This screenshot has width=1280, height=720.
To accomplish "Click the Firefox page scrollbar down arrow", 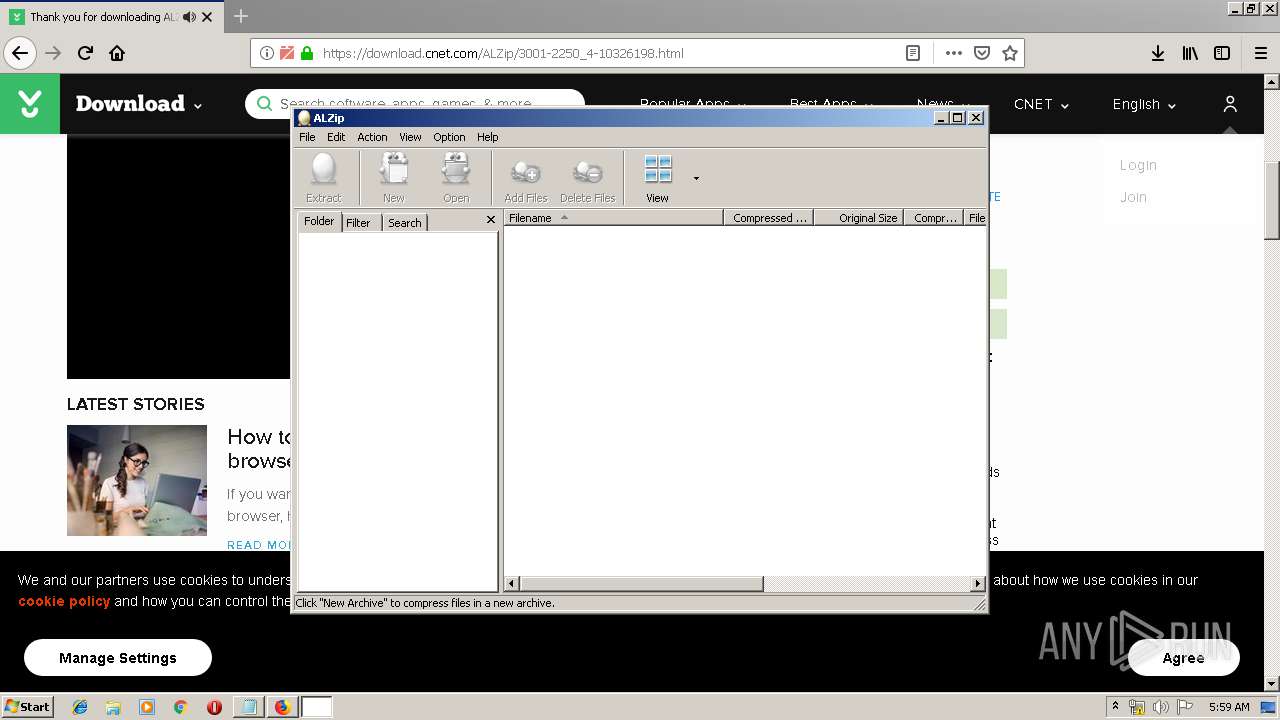I will (x=1272, y=684).
